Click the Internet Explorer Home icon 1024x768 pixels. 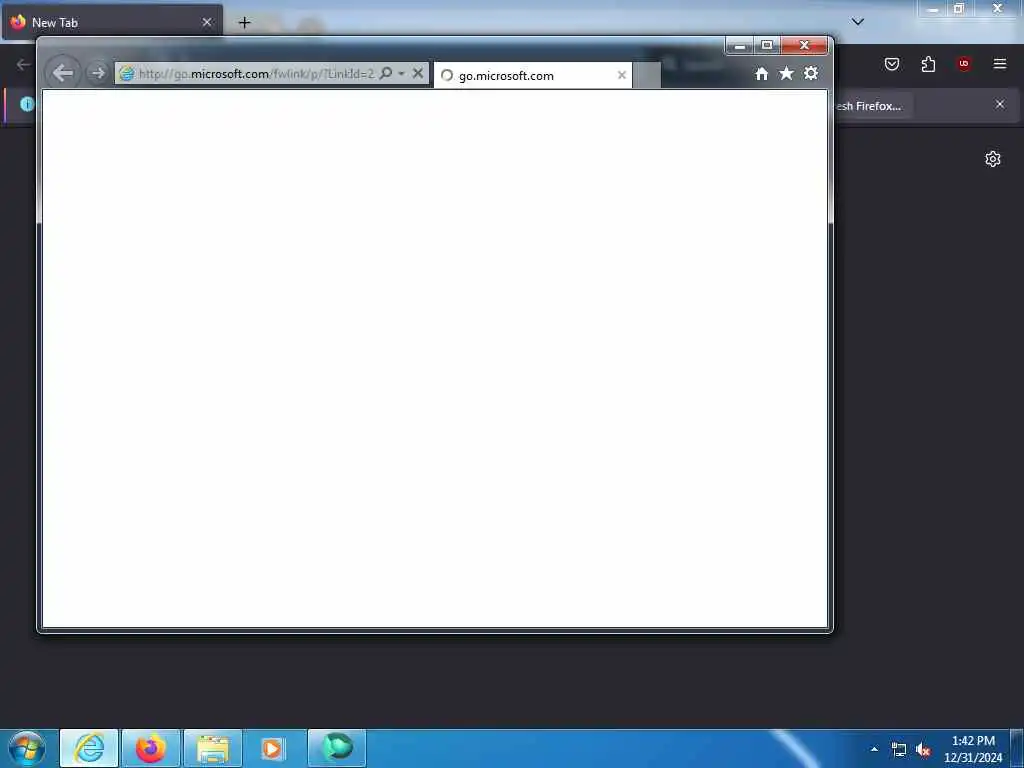click(x=761, y=74)
